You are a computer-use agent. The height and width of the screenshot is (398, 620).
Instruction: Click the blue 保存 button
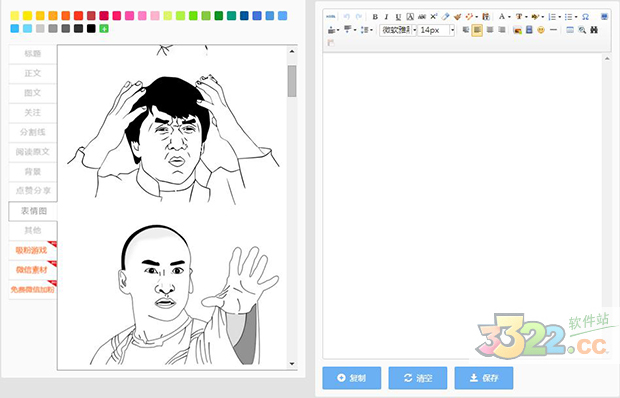point(484,378)
